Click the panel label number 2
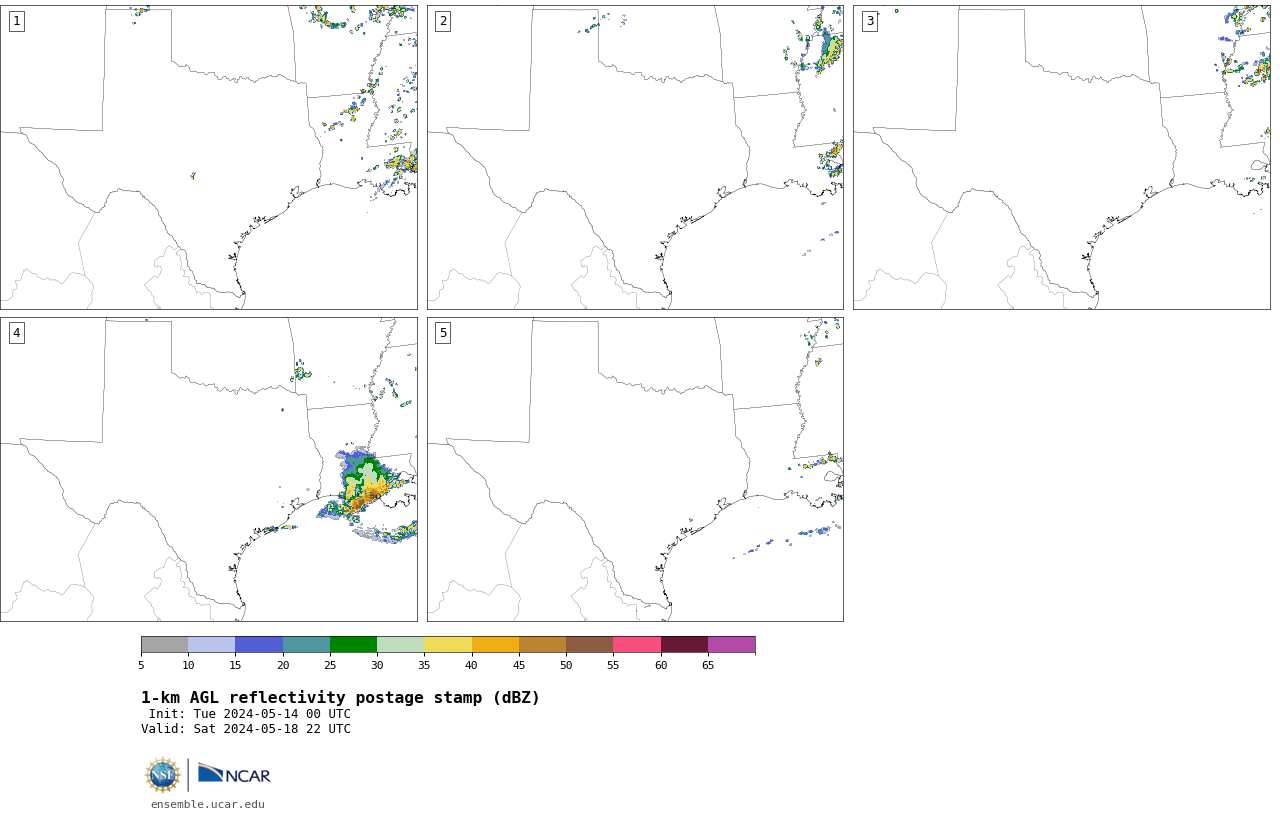The width and height of the screenshot is (1280, 815). [x=443, y=21]
